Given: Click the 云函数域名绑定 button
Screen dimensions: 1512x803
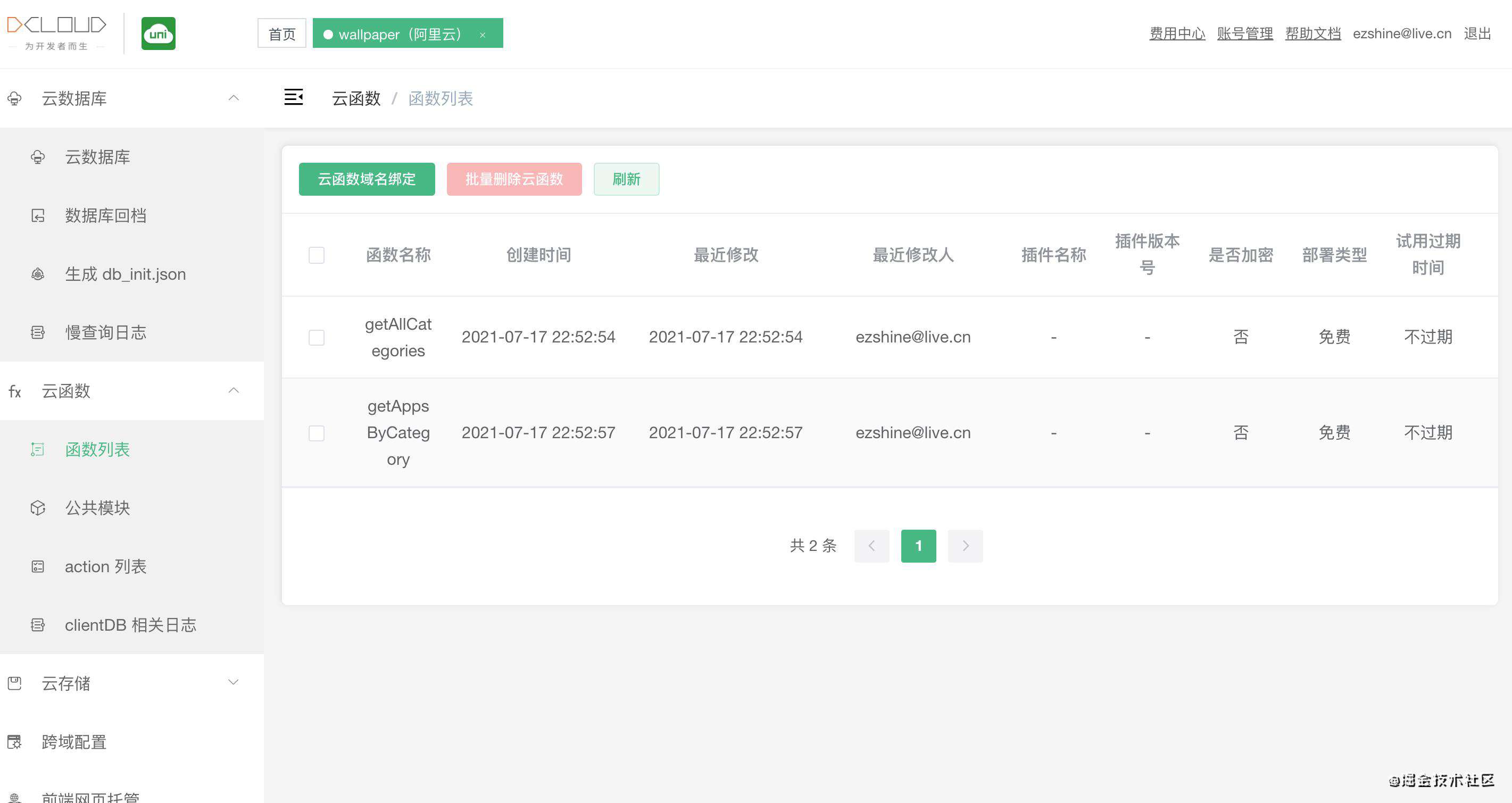Looking at the screenshot, I should click(x=367, y=179).
